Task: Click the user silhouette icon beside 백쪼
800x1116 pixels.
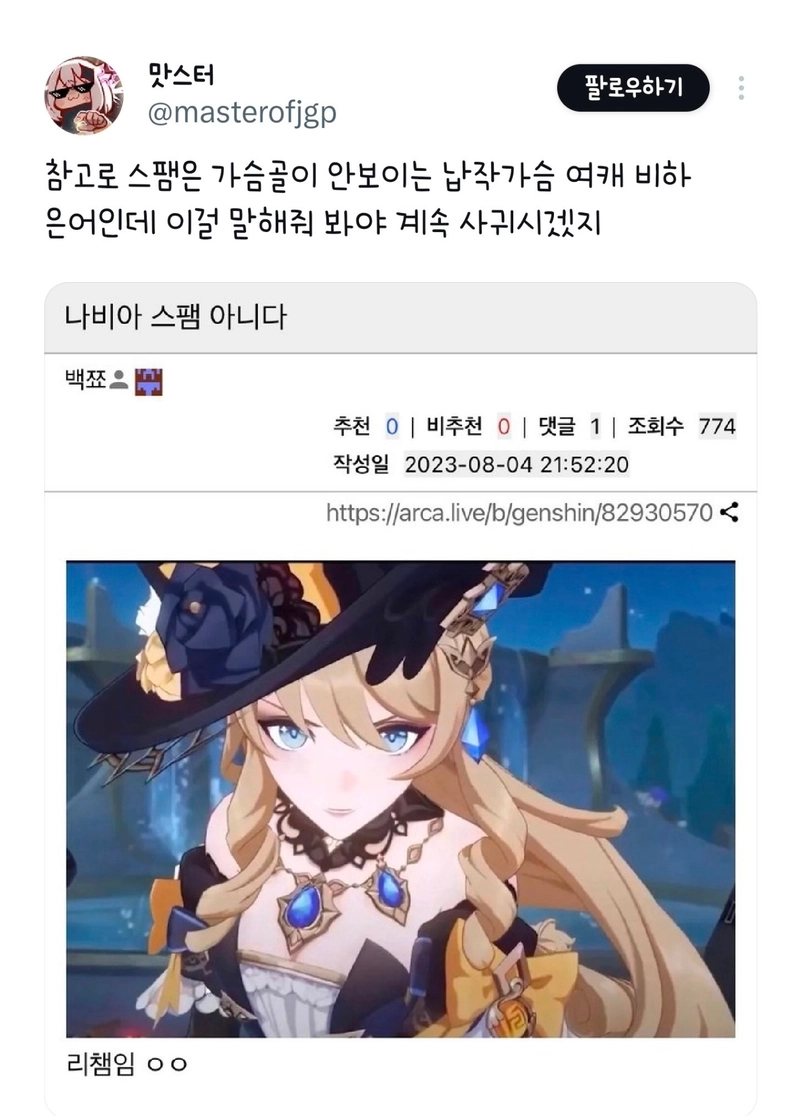Action: pos(119,380)
